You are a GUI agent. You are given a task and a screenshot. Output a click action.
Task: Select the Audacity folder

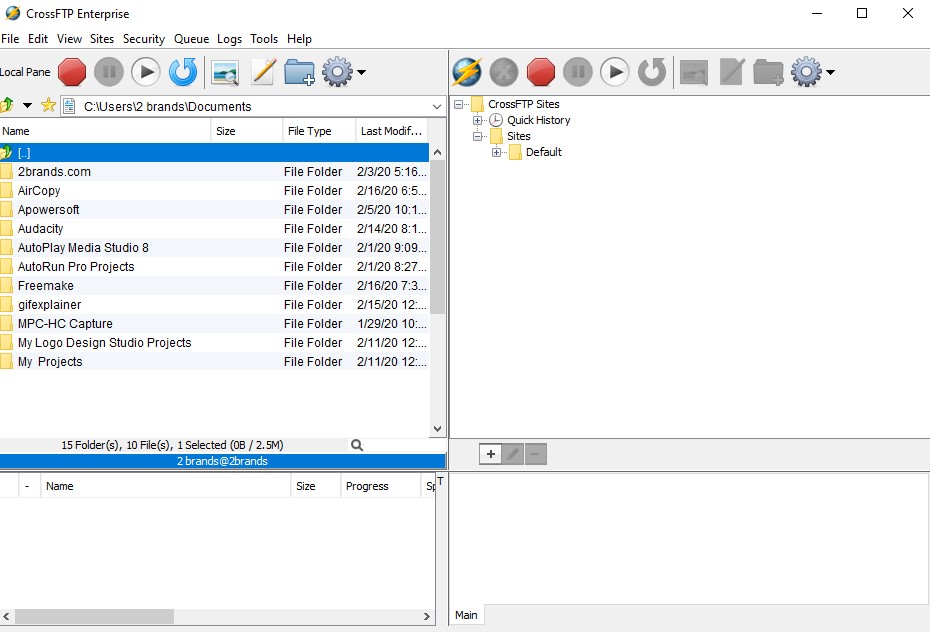(214, 228)
